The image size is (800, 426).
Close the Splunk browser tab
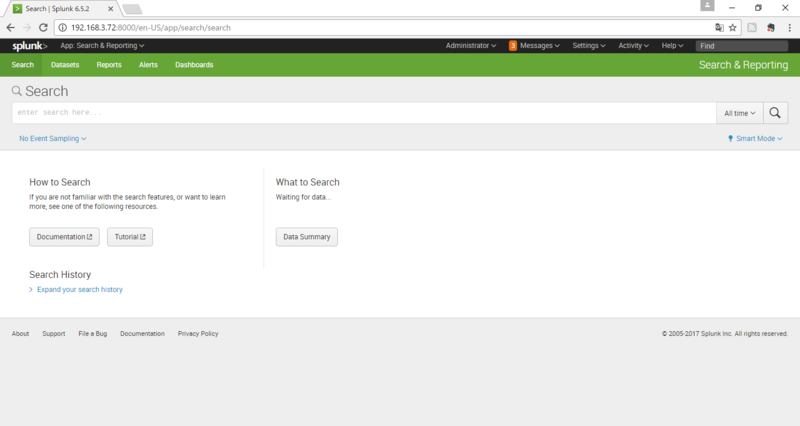[x=110, y=9]
